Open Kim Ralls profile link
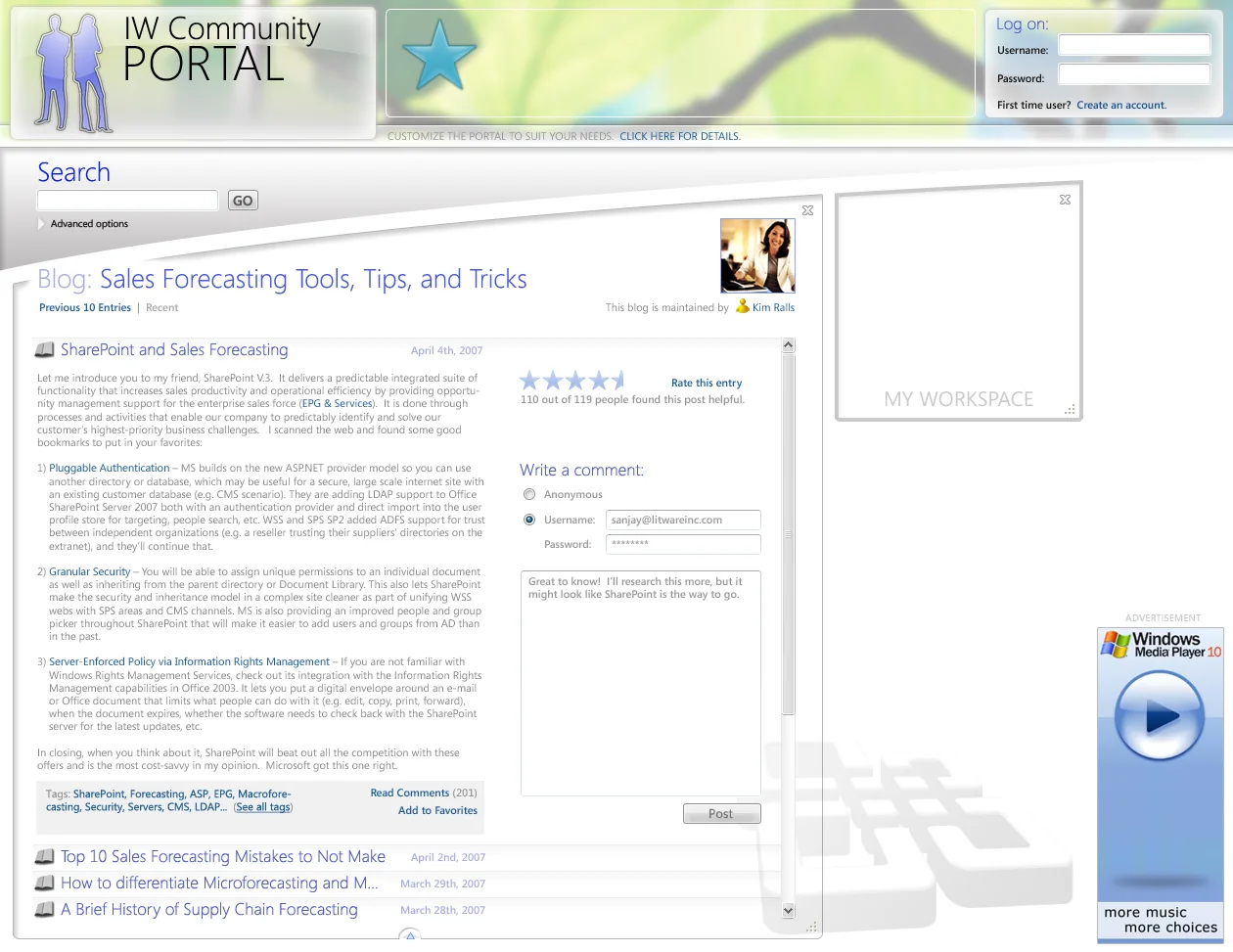 (x=773, y=307)
